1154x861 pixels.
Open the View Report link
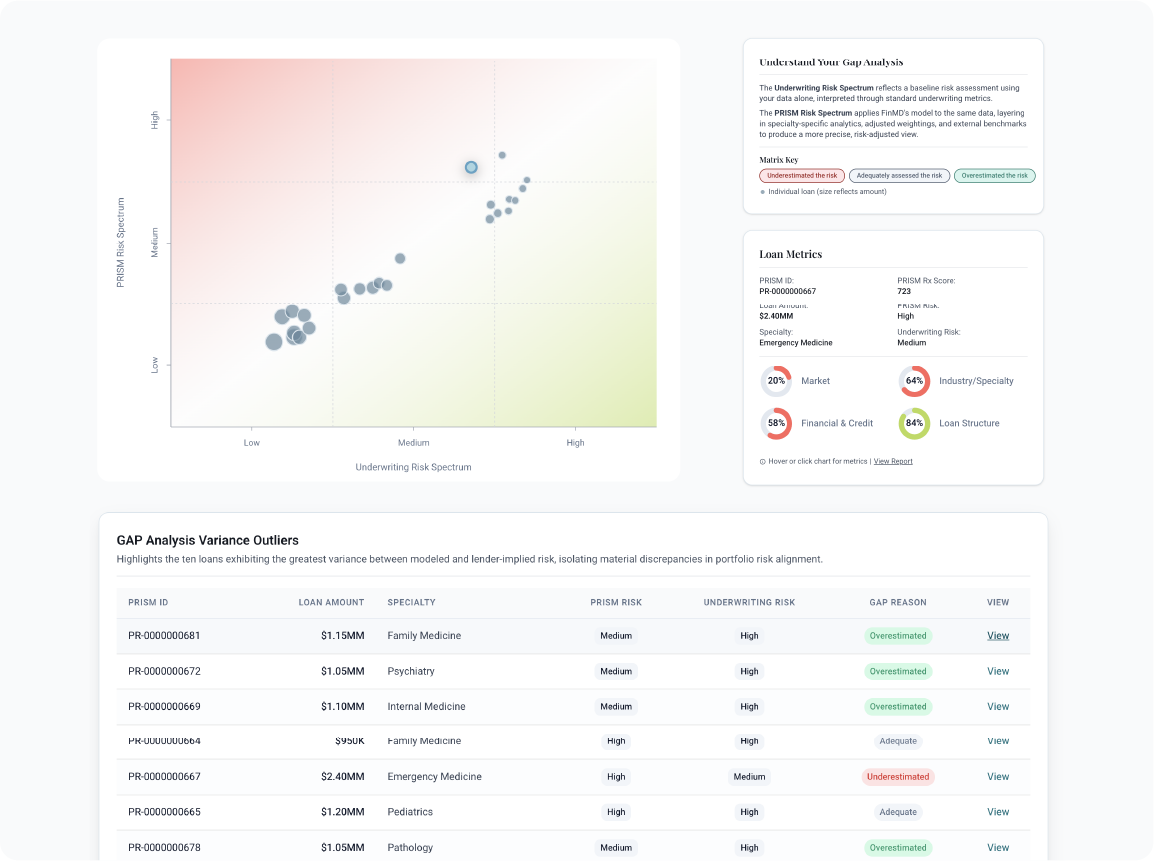893,461
